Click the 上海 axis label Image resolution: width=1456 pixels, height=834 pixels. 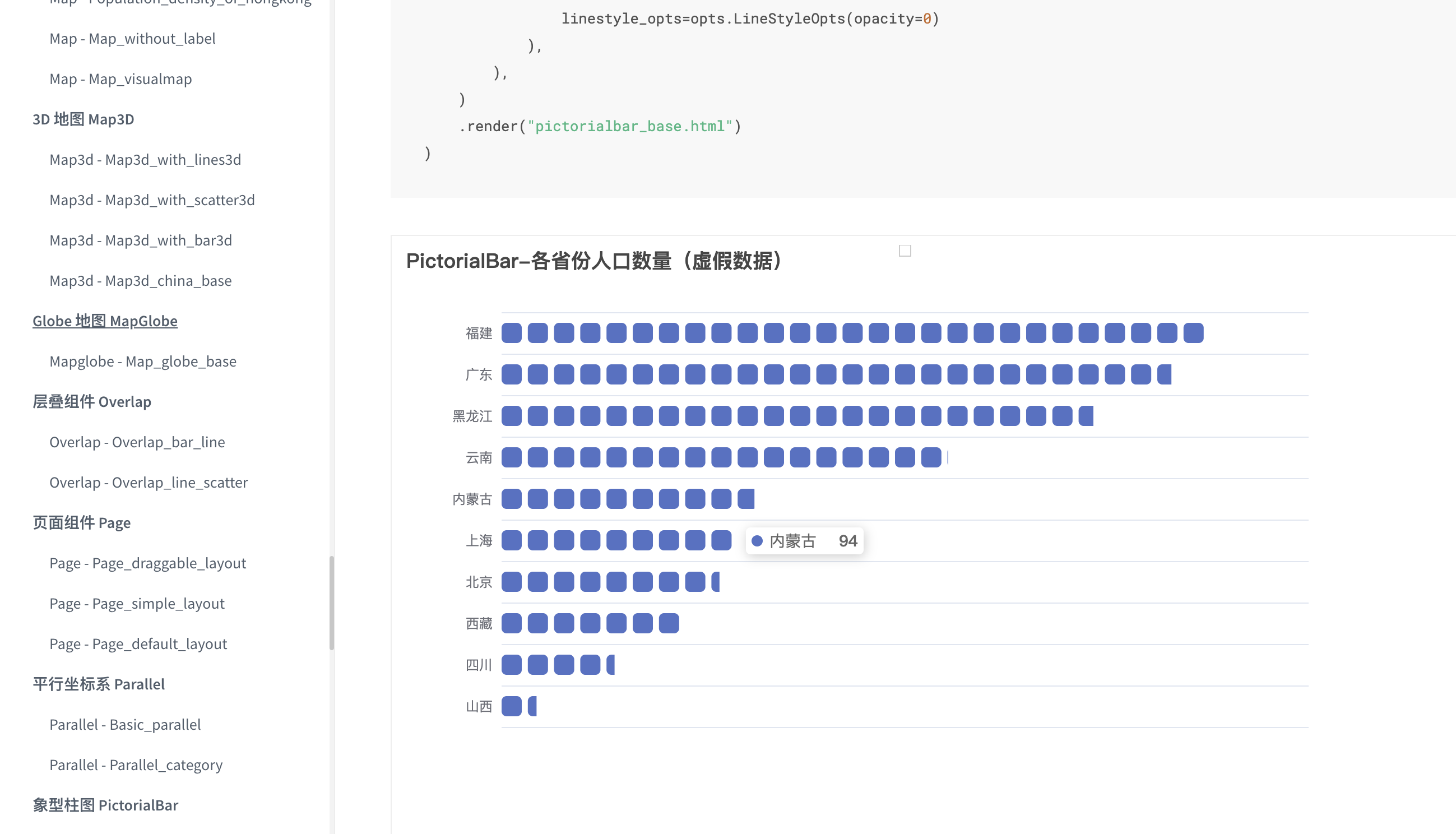[x=479, y=541]
